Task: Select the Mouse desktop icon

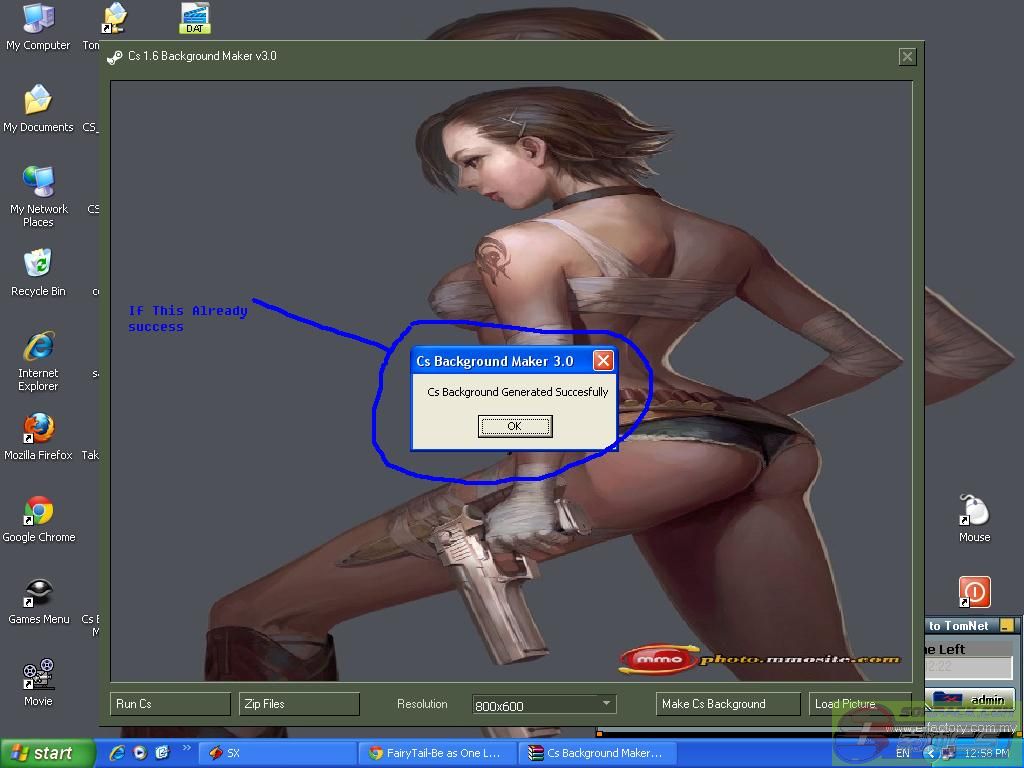Action: point(974,512)
